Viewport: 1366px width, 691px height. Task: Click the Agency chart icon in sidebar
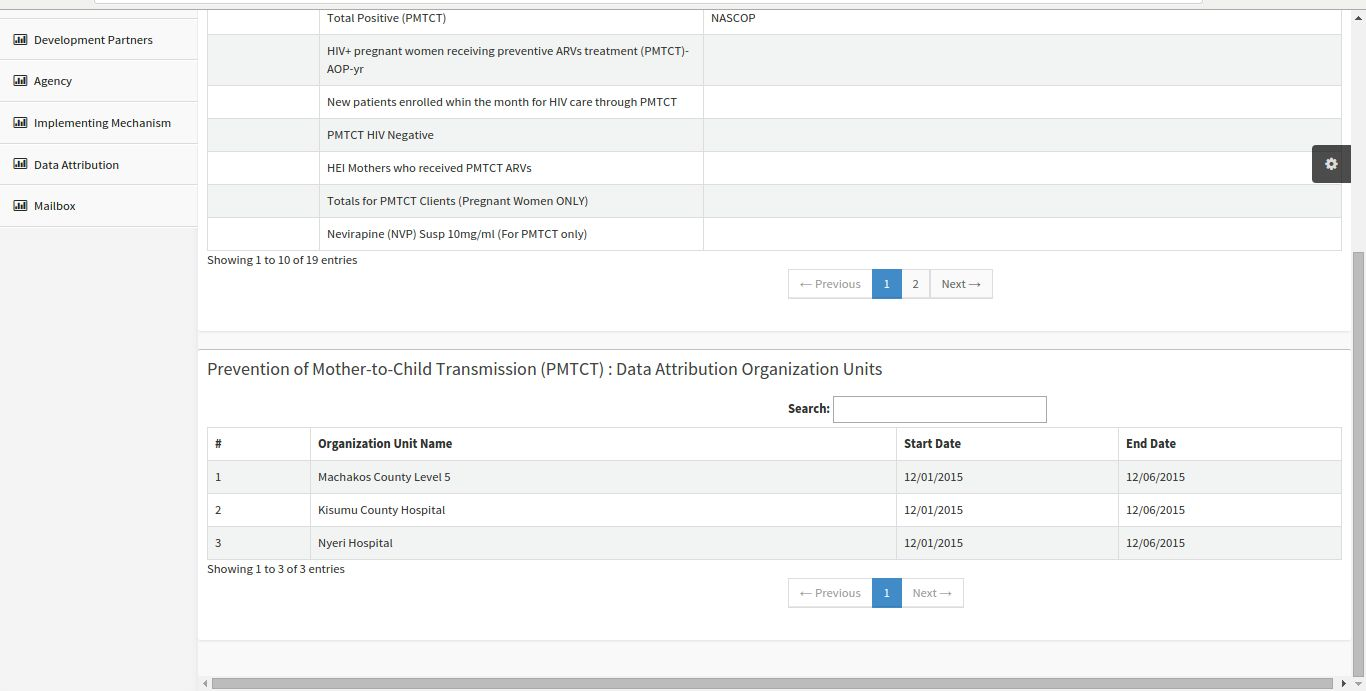coord(20,81)
